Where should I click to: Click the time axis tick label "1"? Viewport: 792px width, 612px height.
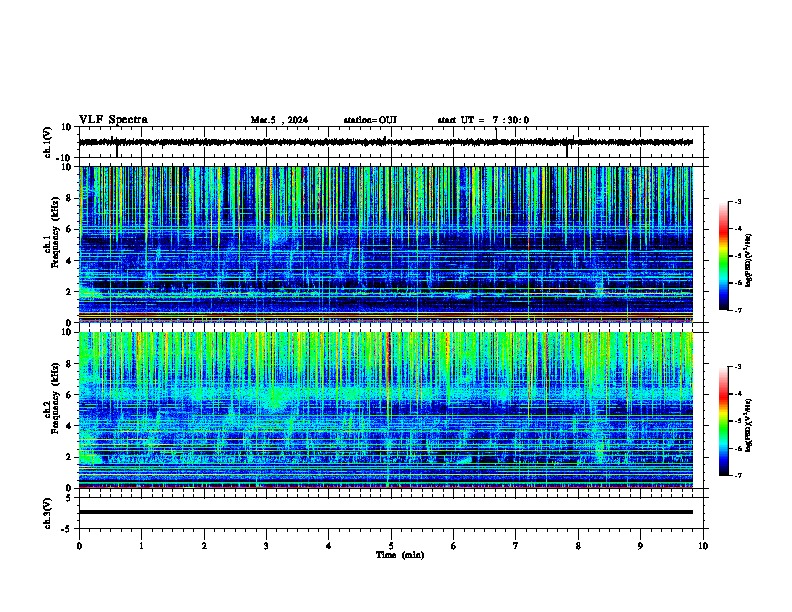pos(141,546)
